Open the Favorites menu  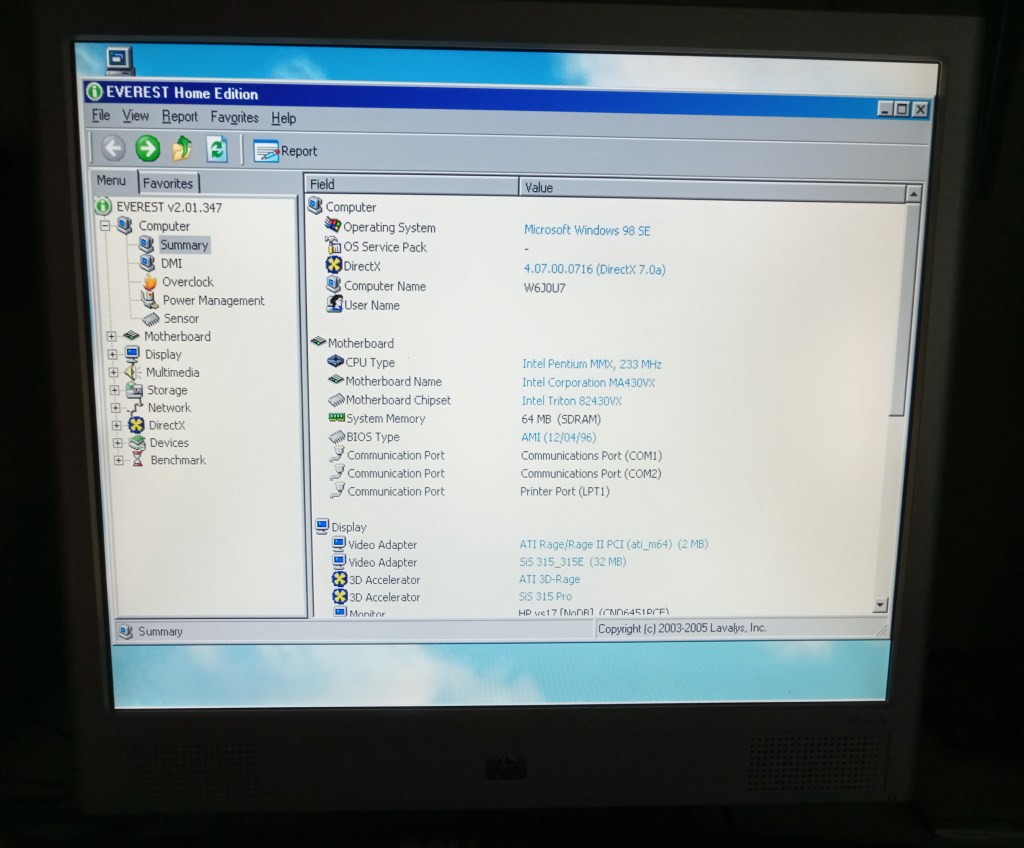(234, 117)
